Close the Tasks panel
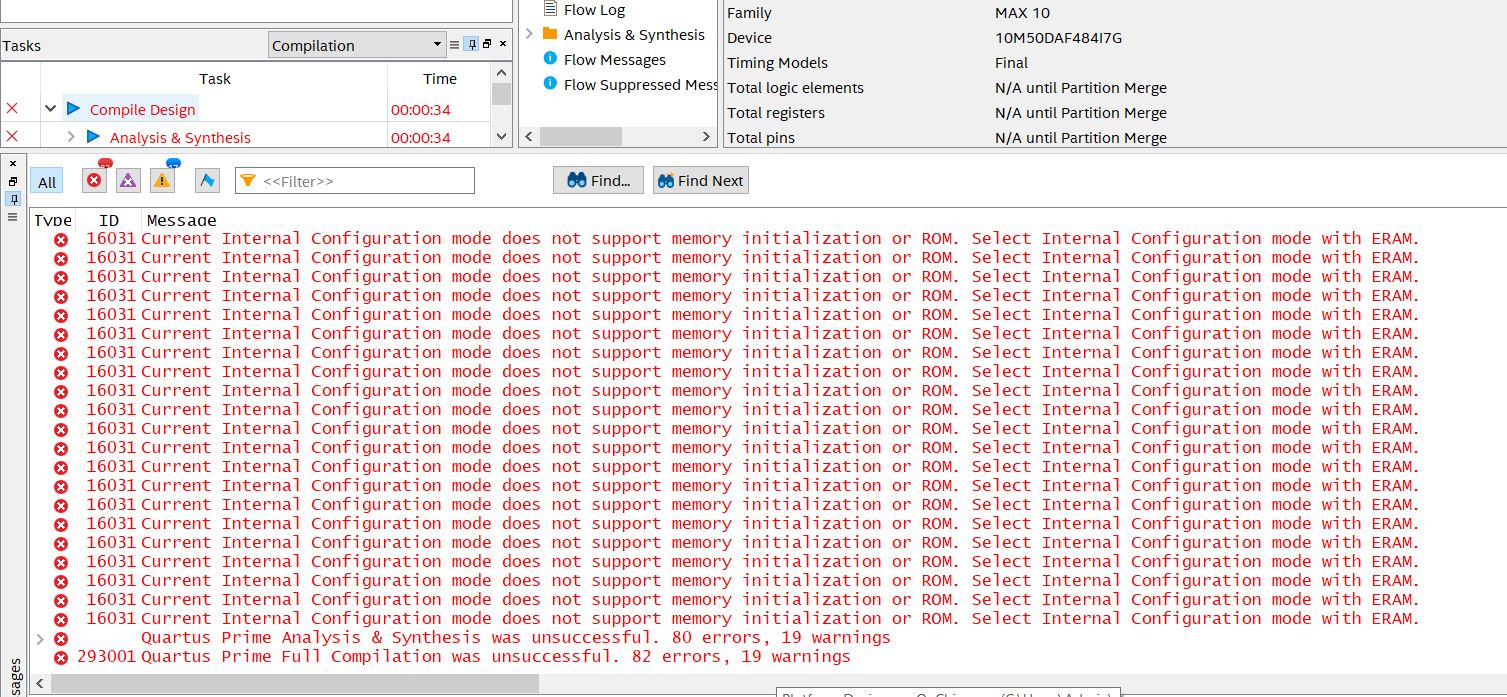Screen dimensions: 1507x697 pos(503,44)
